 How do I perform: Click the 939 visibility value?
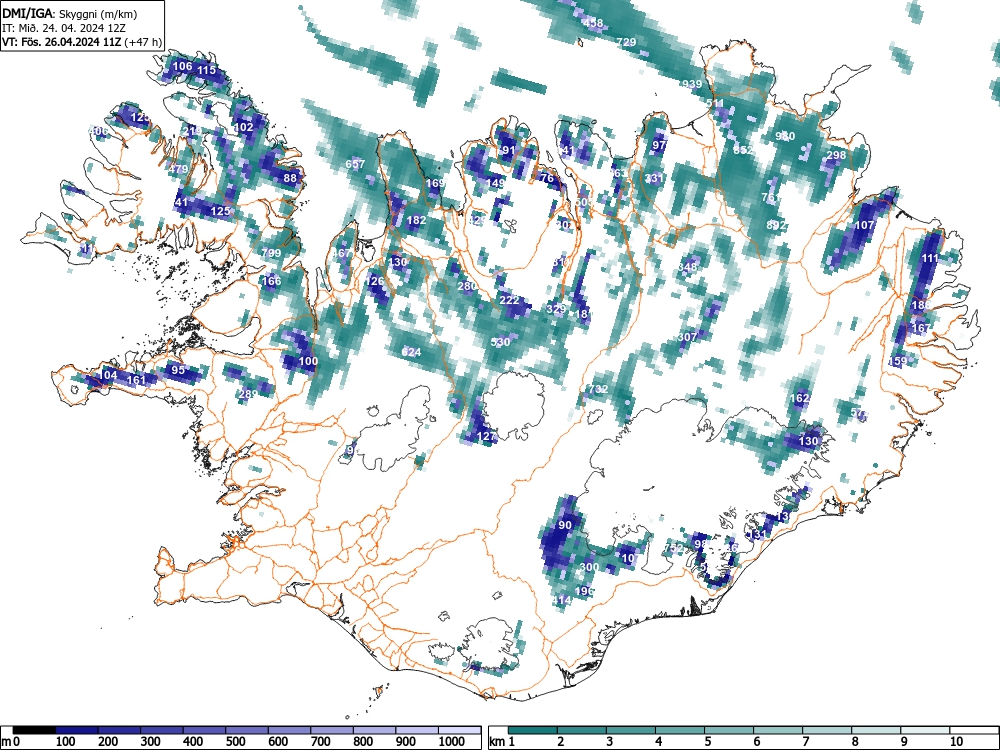tap(691, 84)
